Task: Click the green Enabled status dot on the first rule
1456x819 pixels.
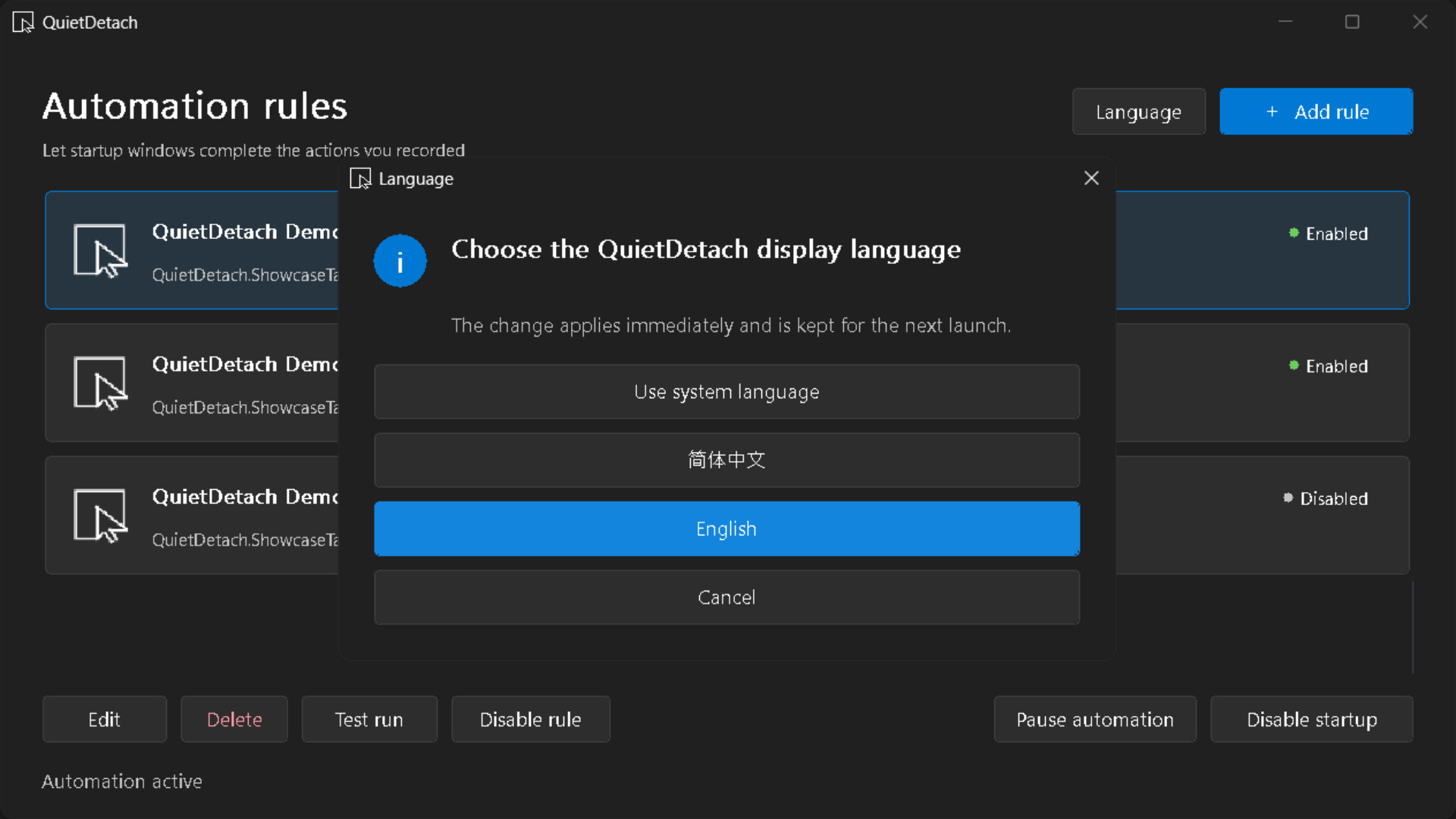Action: point(1294,233)
